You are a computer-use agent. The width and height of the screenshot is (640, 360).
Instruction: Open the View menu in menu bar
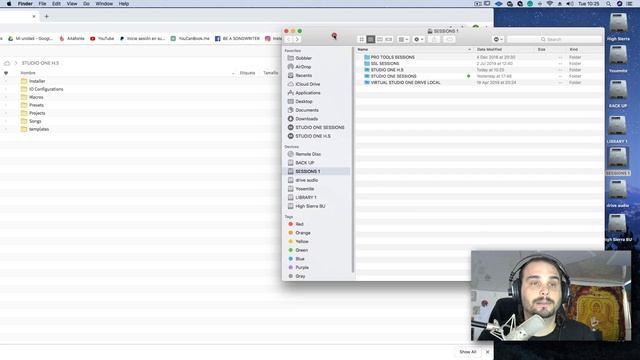click(72, 4)
